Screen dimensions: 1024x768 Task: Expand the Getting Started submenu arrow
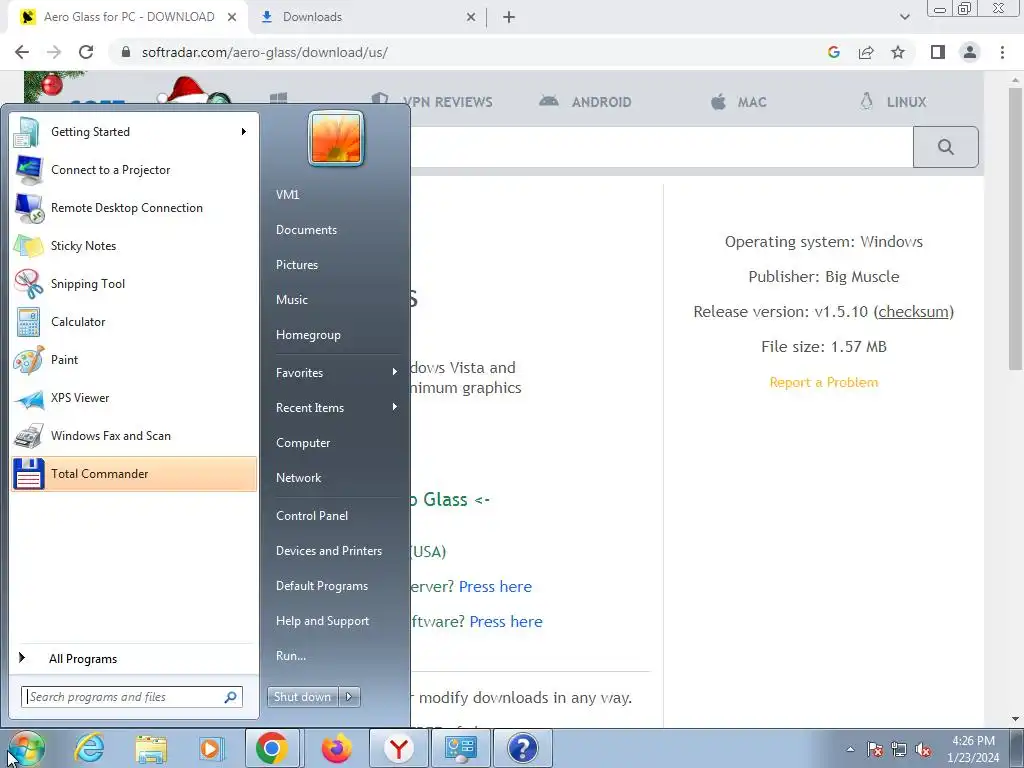tap(244, 132)
